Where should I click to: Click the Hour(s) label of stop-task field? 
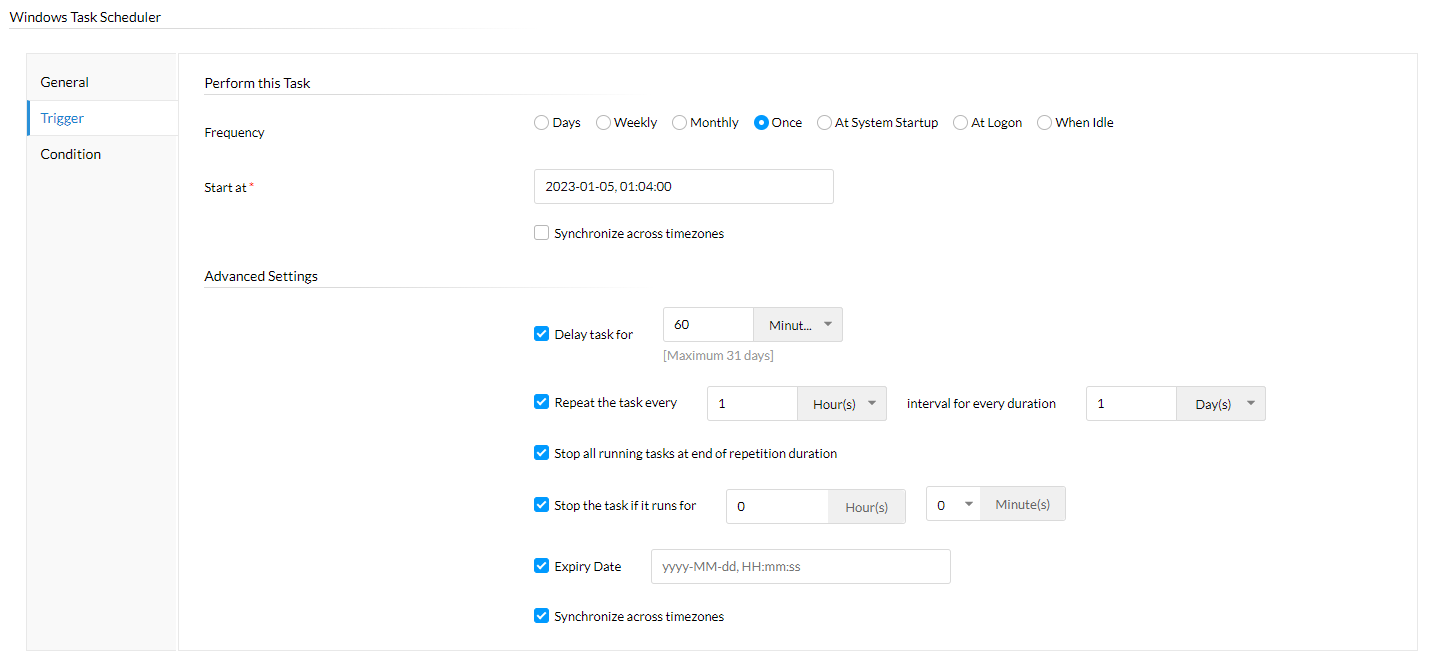pyautogui.click(x=867, y=507)
